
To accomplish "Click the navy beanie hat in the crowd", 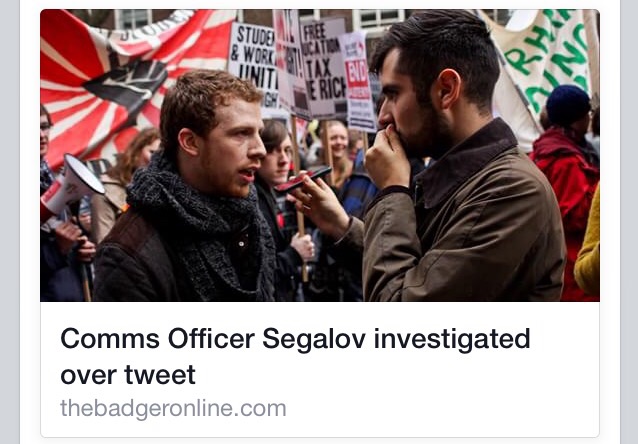I will tap(568, 105).
